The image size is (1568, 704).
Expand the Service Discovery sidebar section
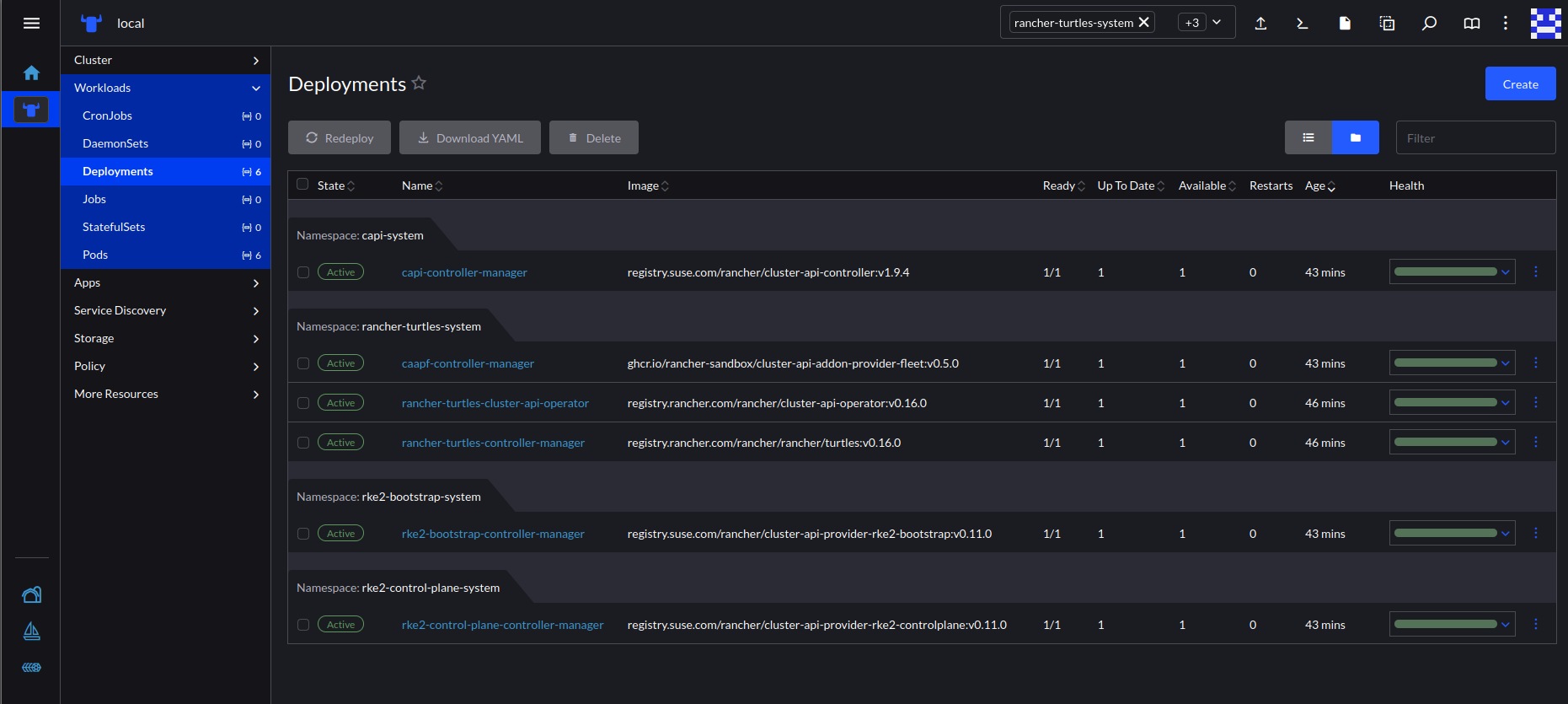coord(165,310)
